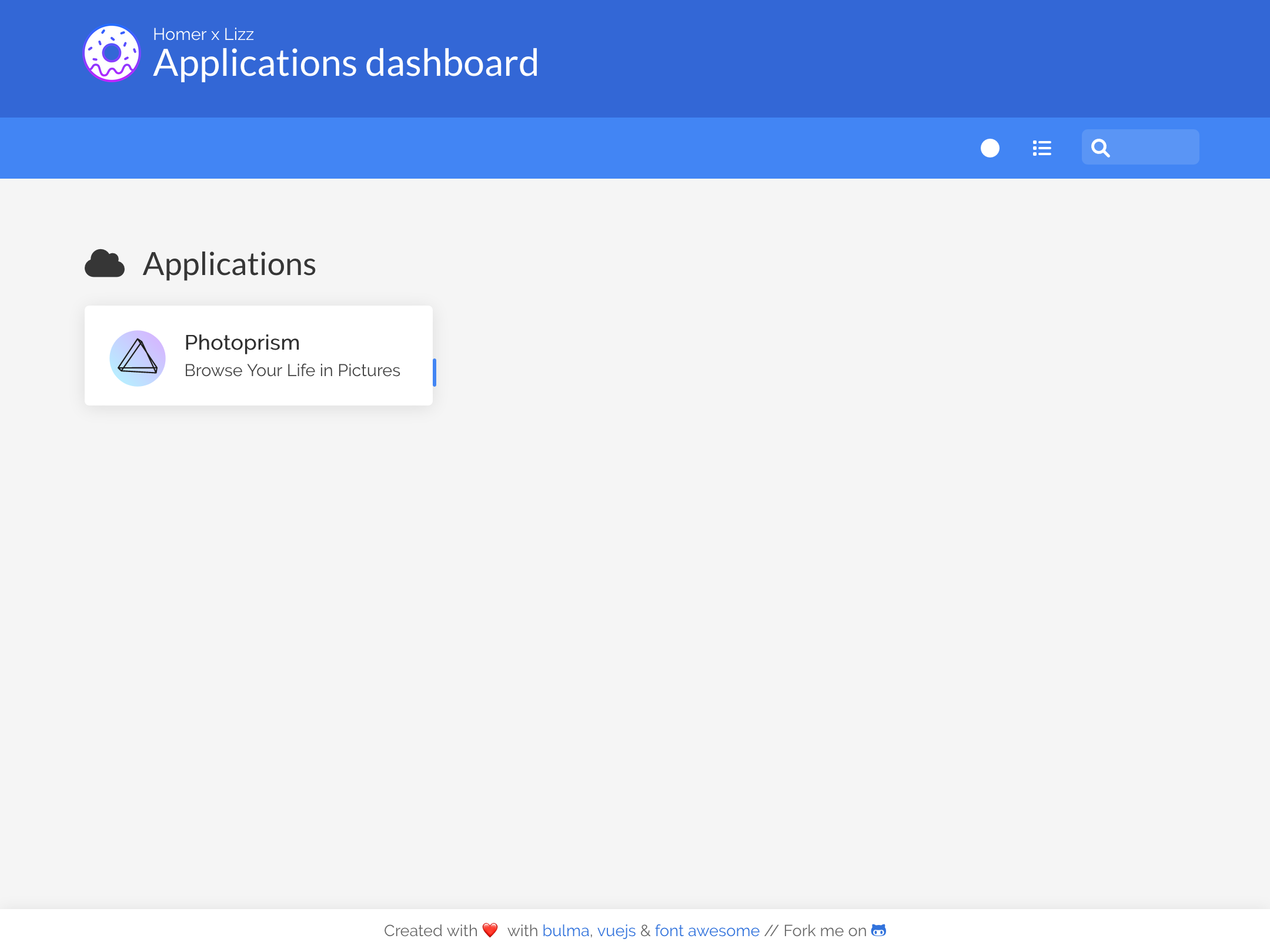Click the 'Homer x Lizz' subtitle text
The width and height of the screenshot is (1270, 952).
203,34
